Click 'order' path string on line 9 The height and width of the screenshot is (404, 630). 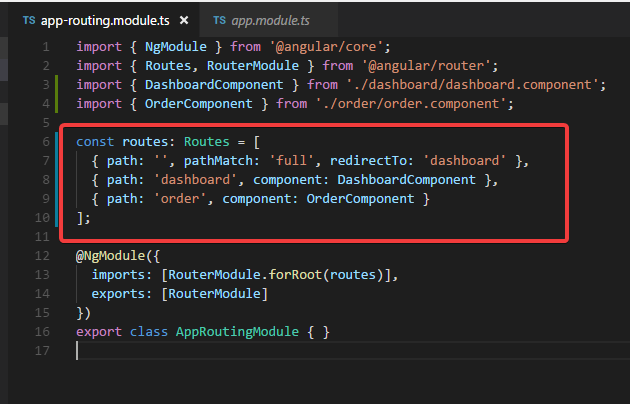pyautogui.click(x=180, y=199)
